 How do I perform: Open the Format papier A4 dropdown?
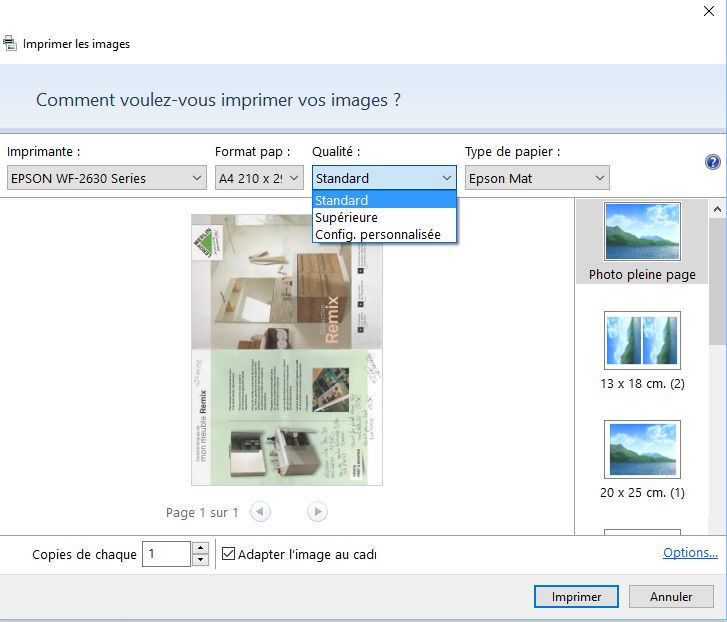259,178
